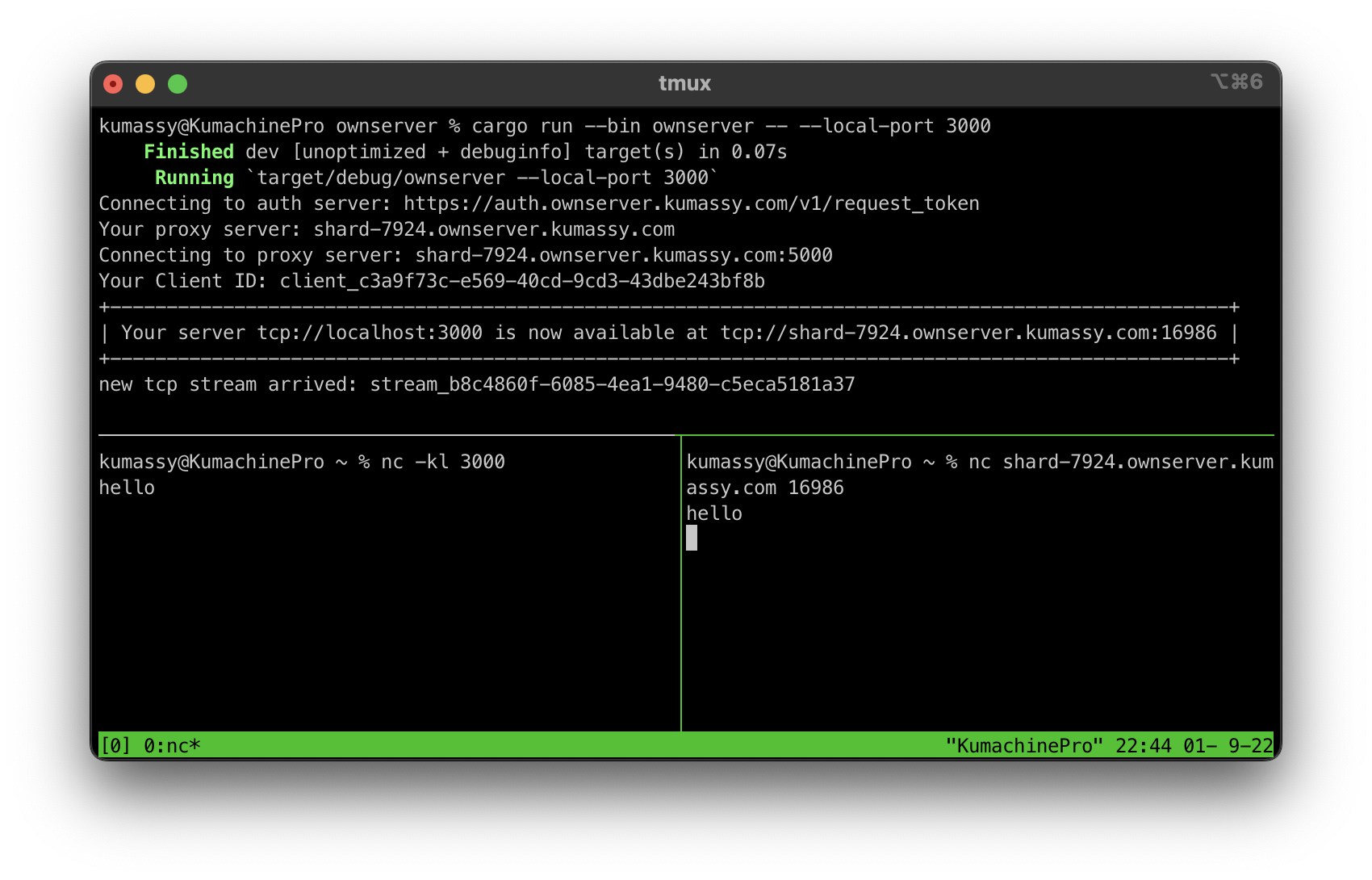Click the 22:44 clock in status bar
Viewport: 1372px width, 880px height.
click(1144, 745)
